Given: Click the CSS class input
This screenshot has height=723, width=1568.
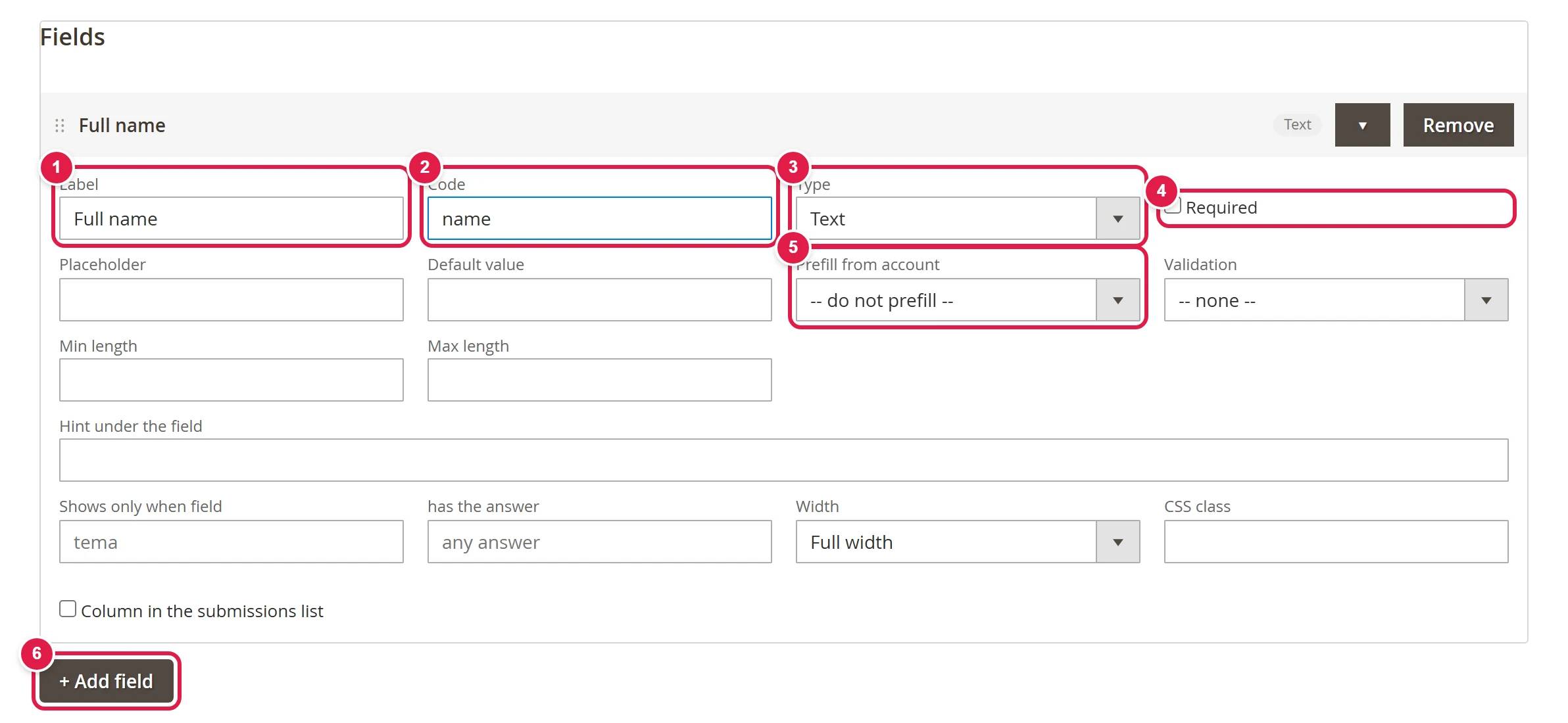Looking at the screenshot, I should tap(1336, 542).
